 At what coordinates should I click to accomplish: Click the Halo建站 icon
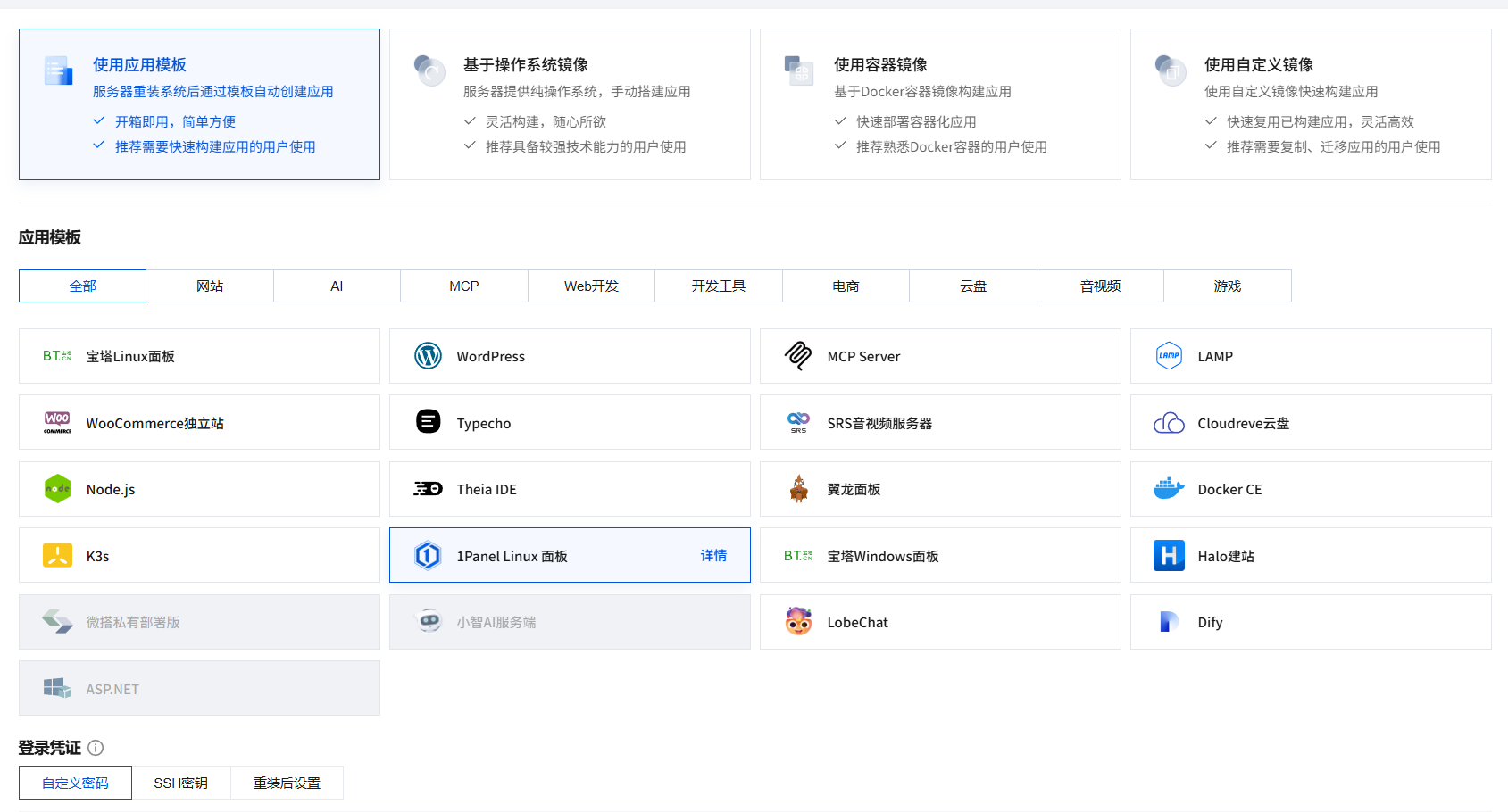point(1168,555)
